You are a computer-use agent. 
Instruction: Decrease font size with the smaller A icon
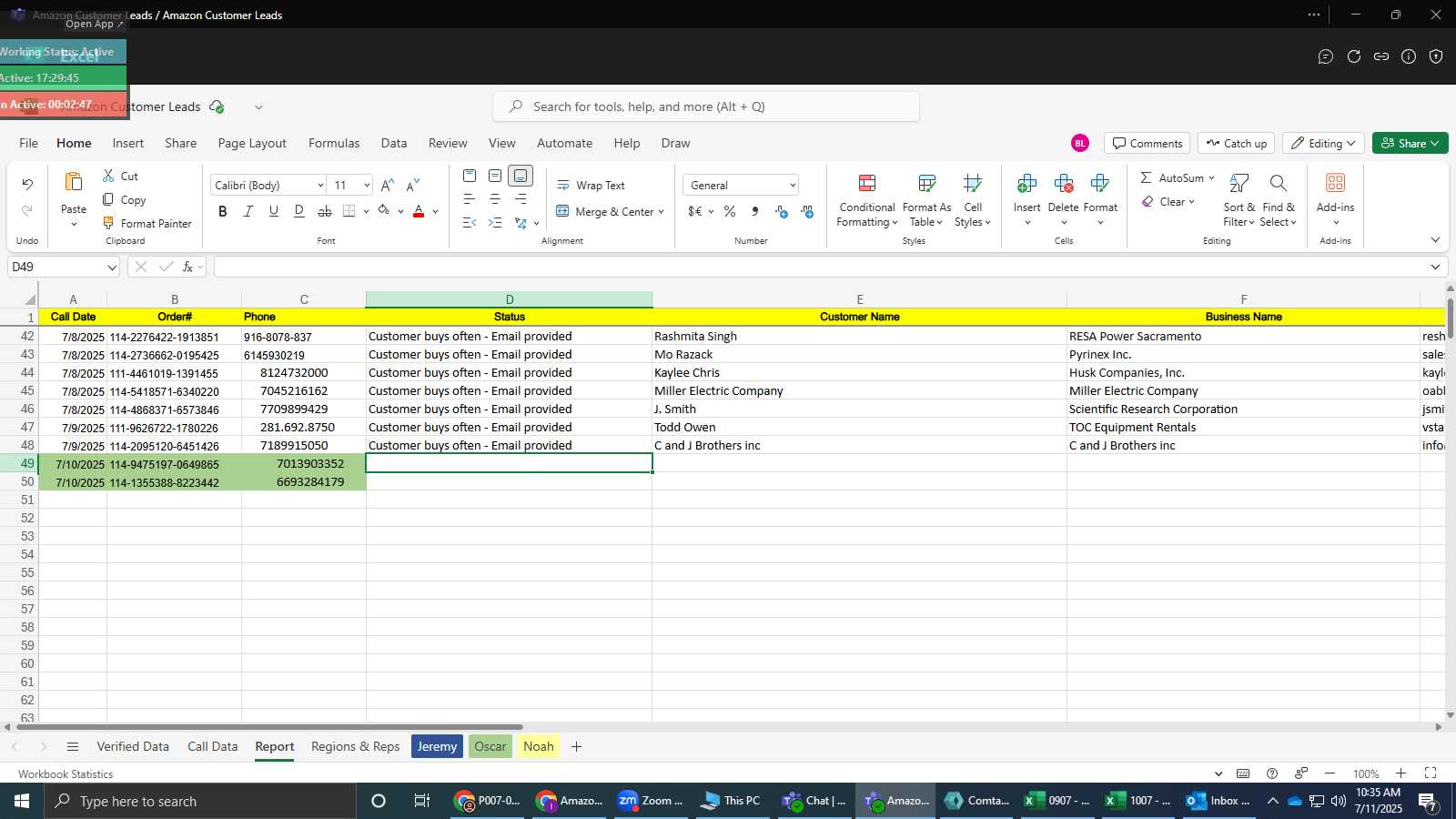click(x=413, y=185)
